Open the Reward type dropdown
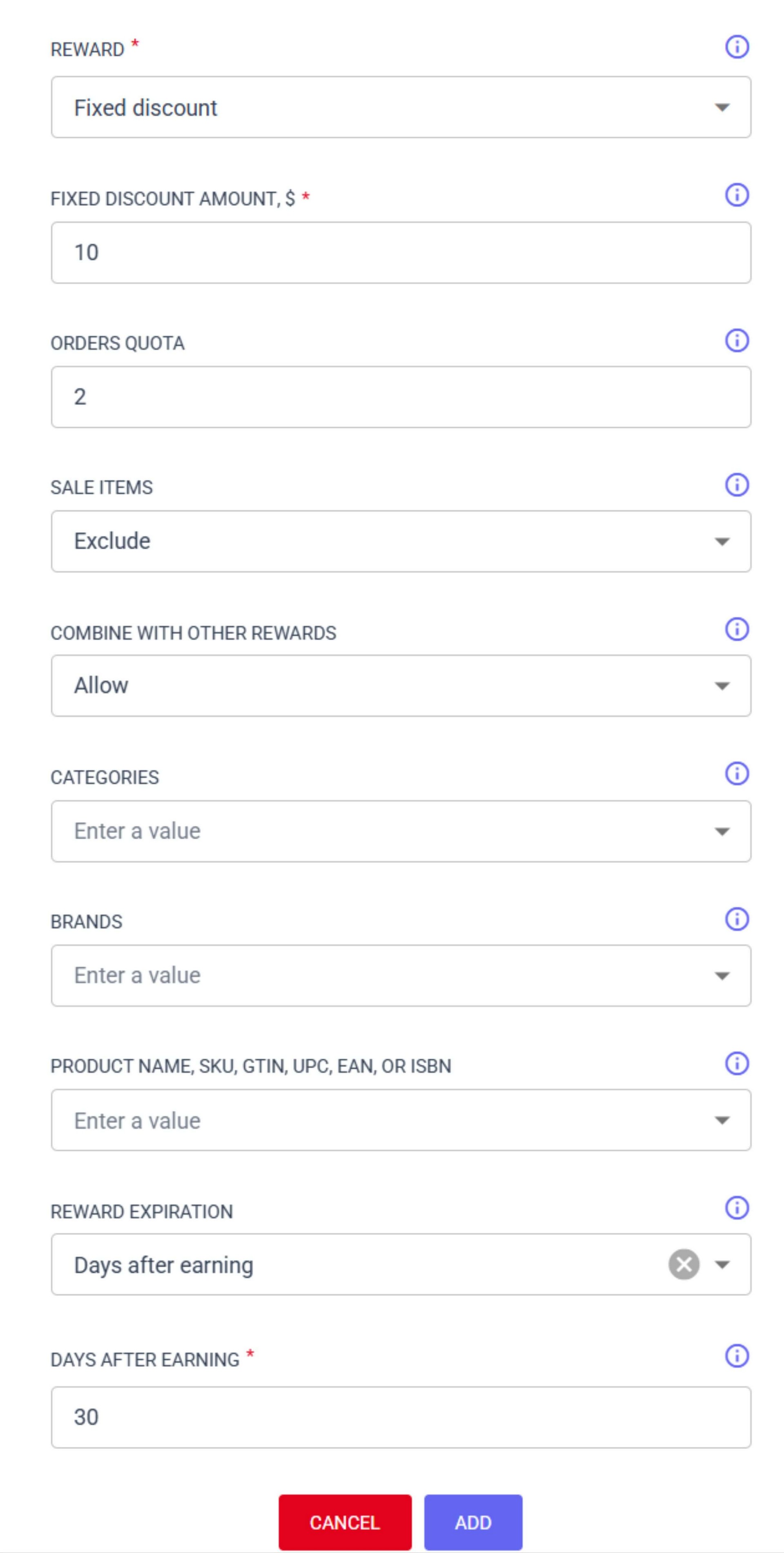 click(722, 107)
